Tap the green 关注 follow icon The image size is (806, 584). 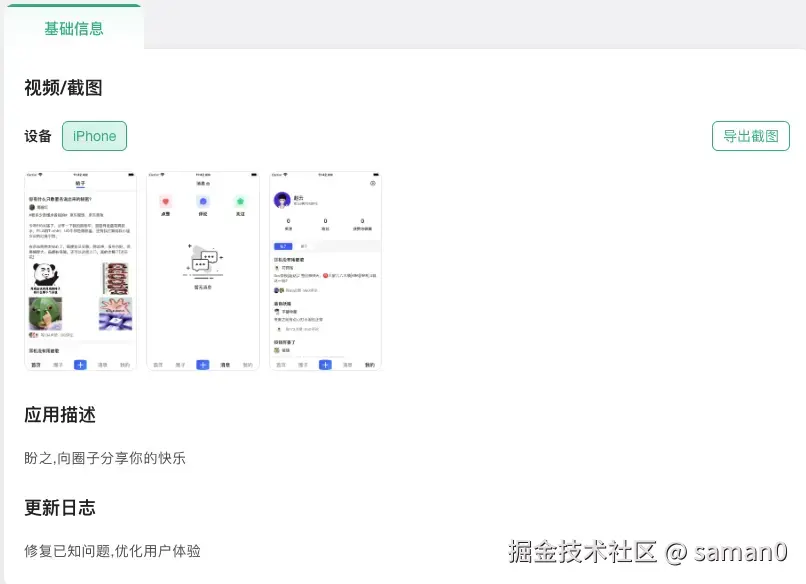240,202
